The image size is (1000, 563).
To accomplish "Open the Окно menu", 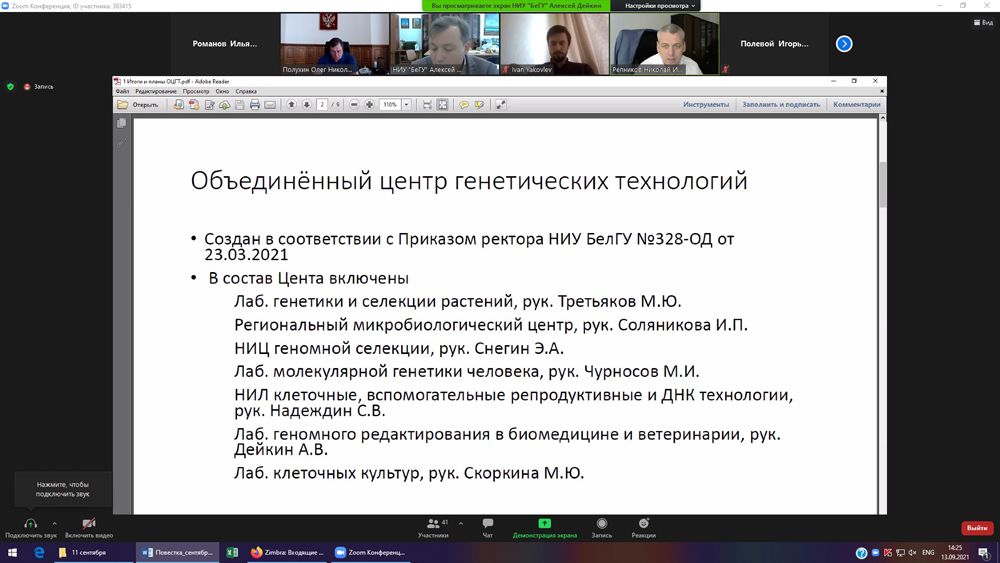I will coord(222,91).
